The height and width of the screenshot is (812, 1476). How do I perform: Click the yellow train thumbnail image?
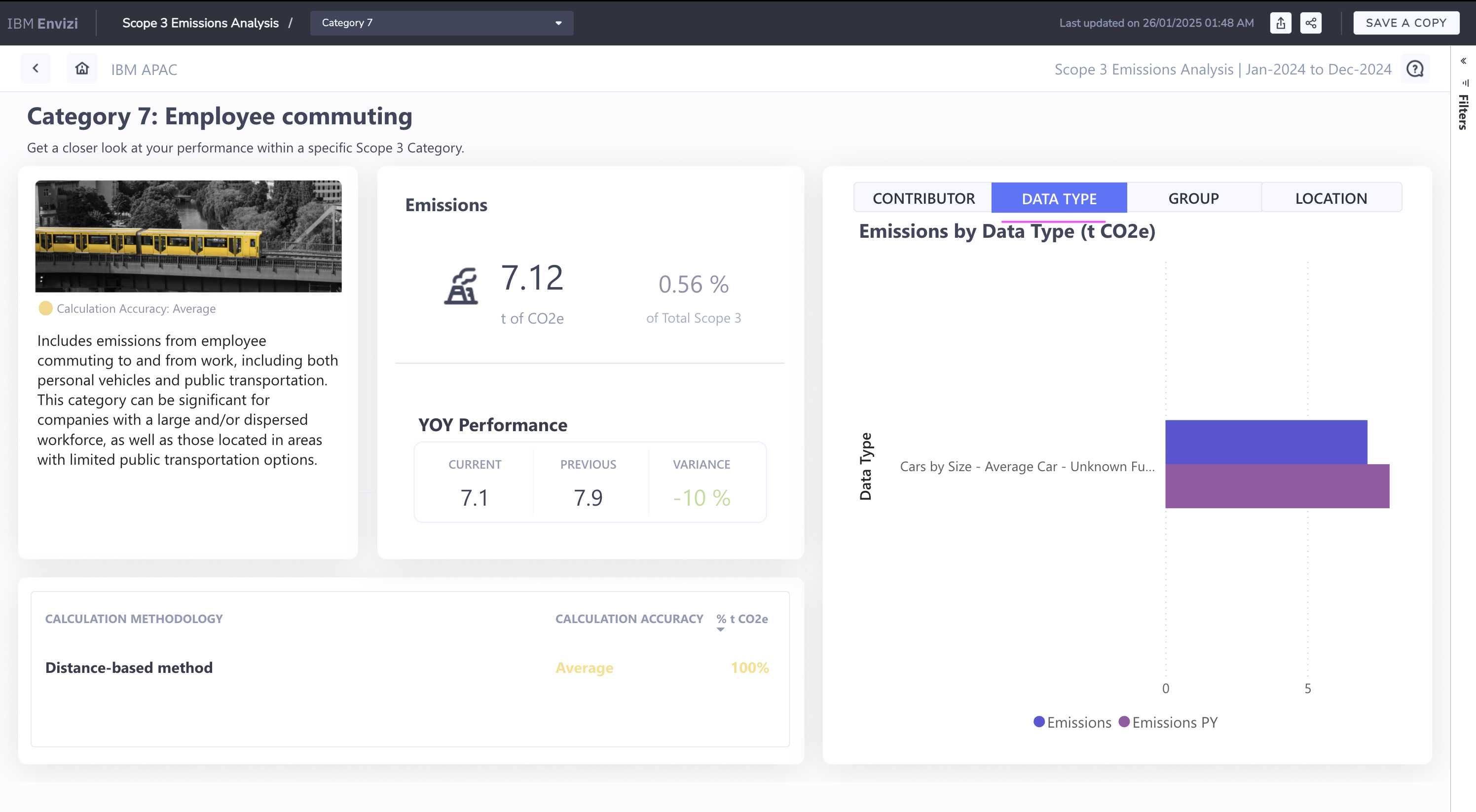pos(188,236)
